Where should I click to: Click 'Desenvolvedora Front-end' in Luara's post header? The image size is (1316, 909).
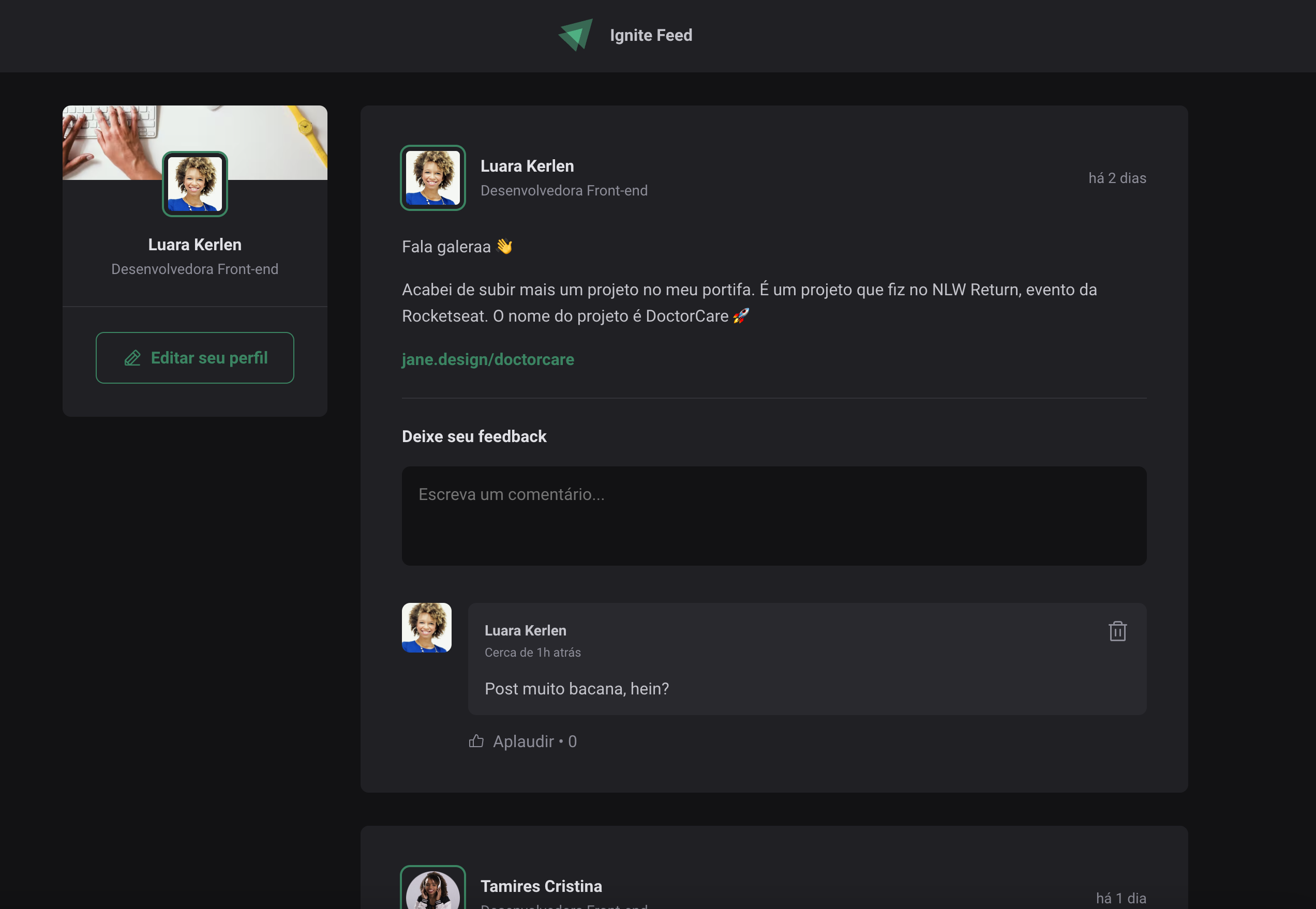click(x=563, y=190)
